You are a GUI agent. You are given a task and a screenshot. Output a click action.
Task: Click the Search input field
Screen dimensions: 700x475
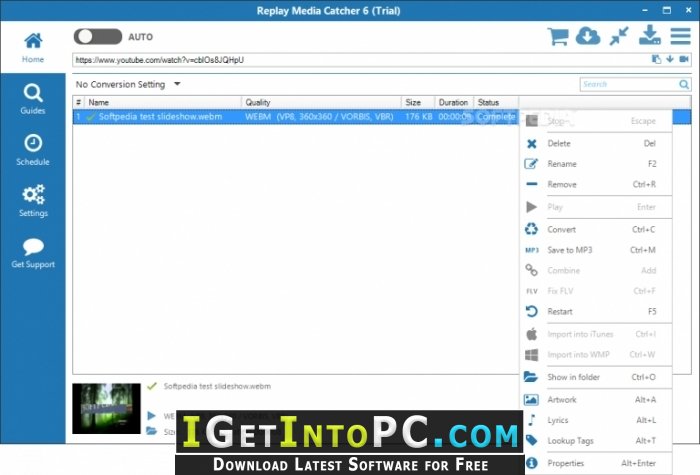629,84
